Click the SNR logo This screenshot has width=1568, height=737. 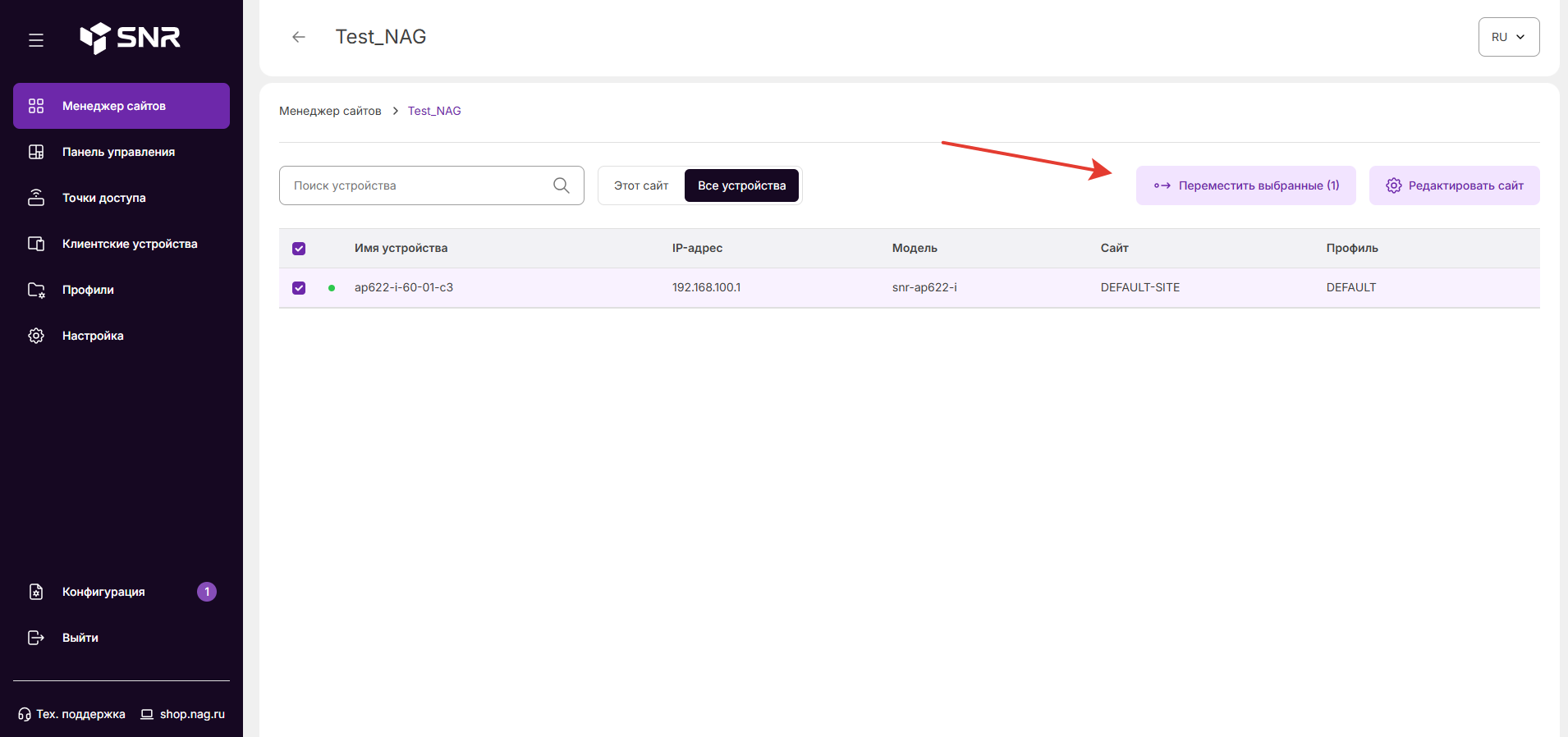click(x=130, y=38)
